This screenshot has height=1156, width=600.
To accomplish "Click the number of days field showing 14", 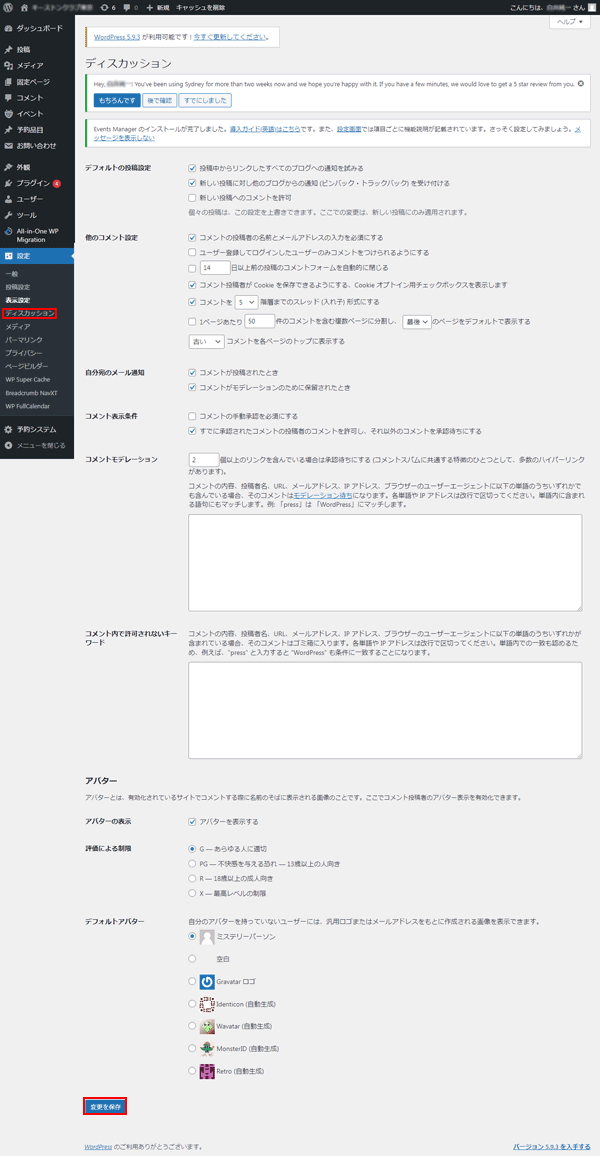I will (x=215, y=268).
